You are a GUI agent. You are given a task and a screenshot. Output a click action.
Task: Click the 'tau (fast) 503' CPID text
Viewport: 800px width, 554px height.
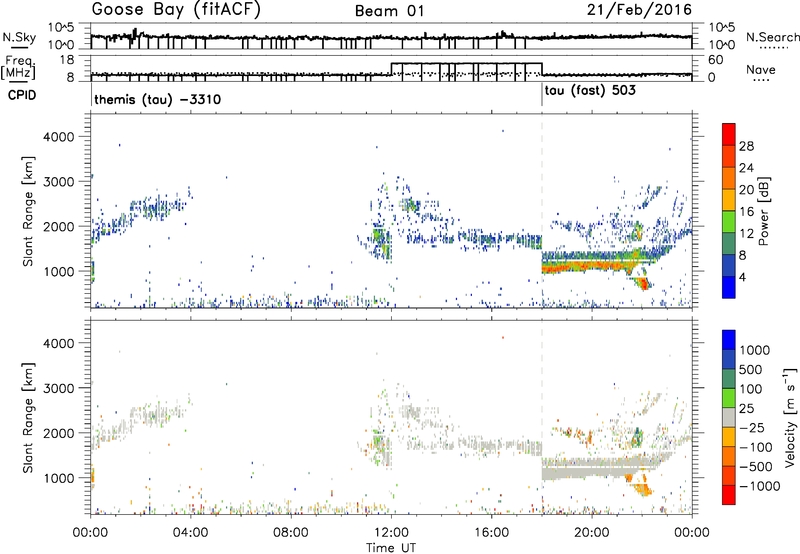590,91
